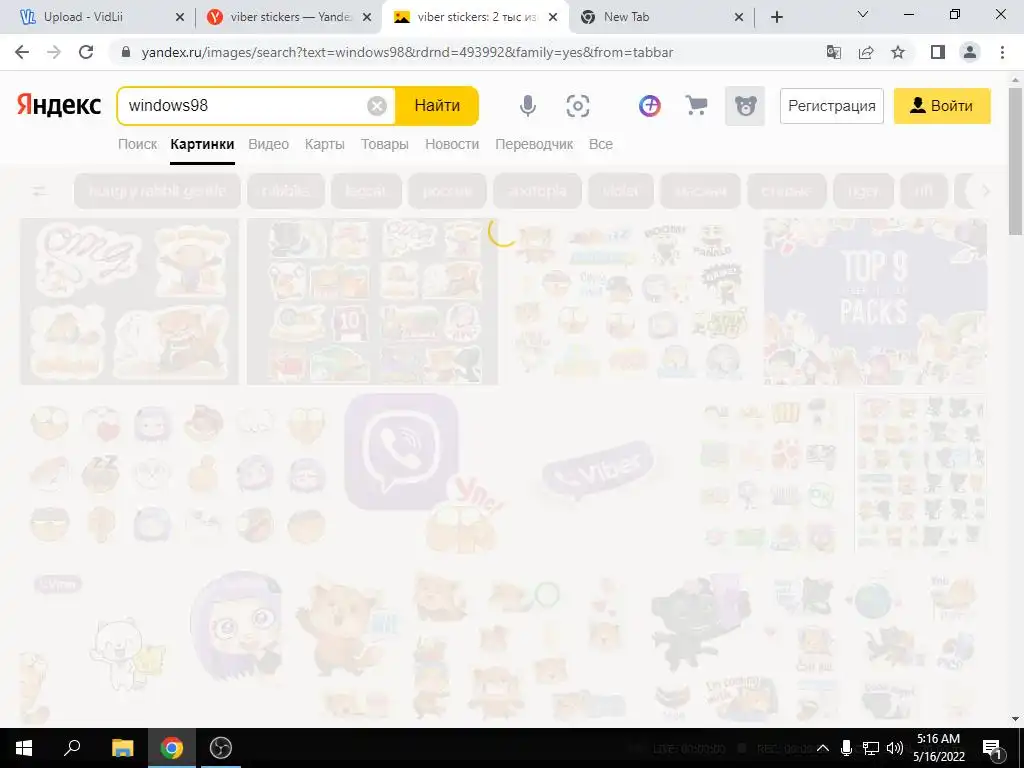Open Google Translate page icon
Image resolution: width=1024 pixels, height=768 pixels.
click(x=833, y=52)
